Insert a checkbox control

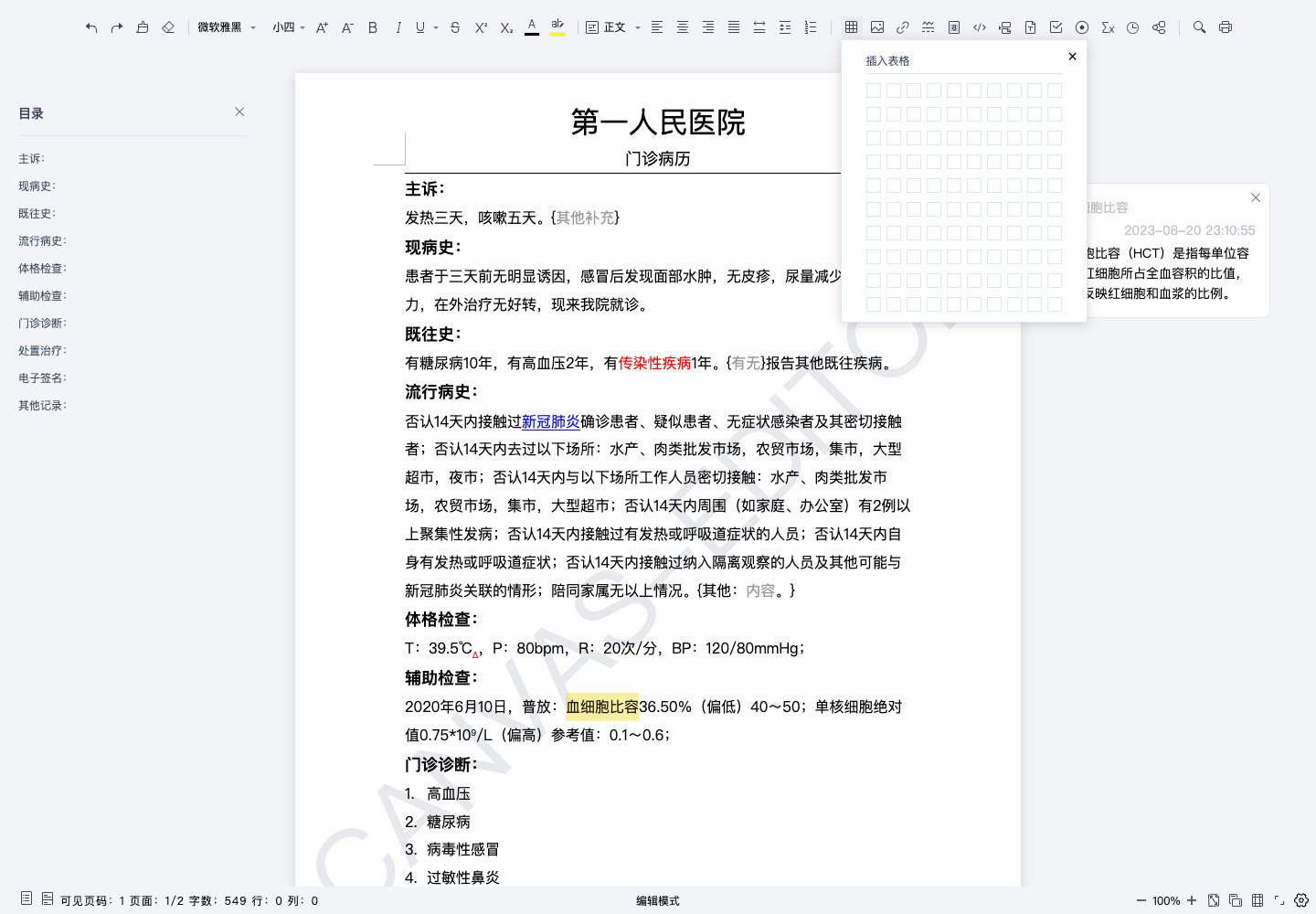tap(1056, 27)
